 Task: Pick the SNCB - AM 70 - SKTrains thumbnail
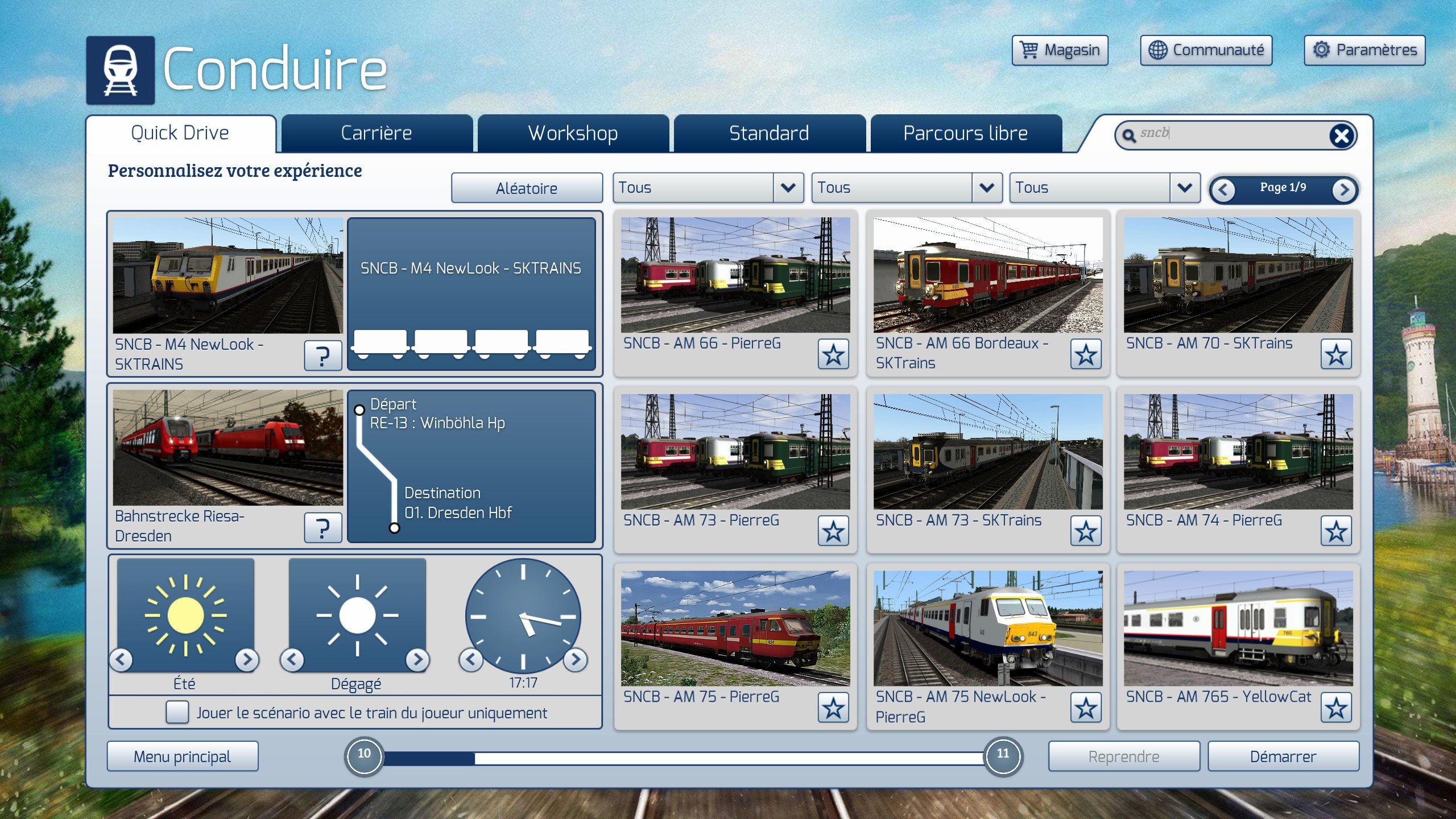[1238, 275]
